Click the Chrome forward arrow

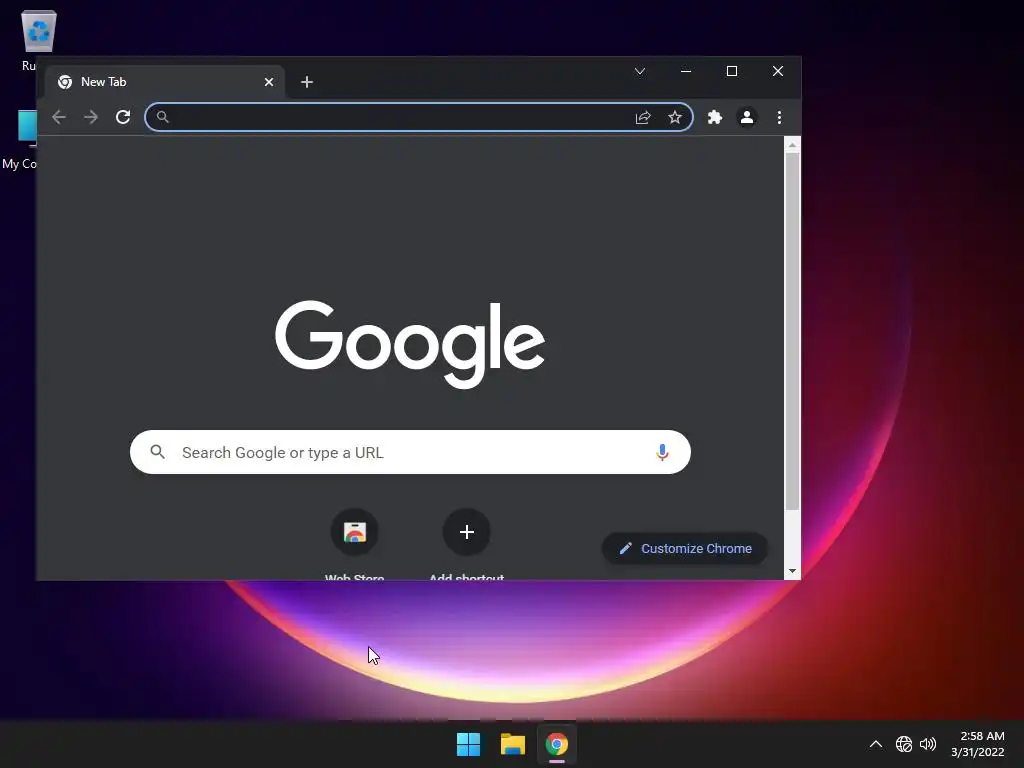pyautogui.click(x=91, y=117)
